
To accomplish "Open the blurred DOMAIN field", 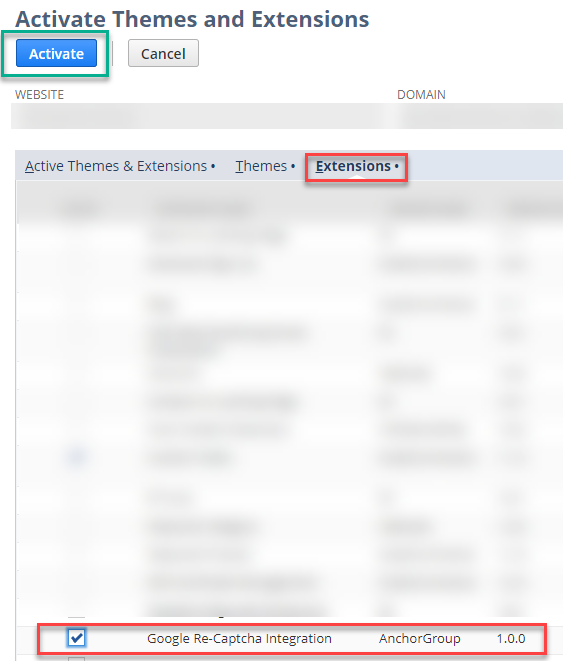I will coord(480,116).
